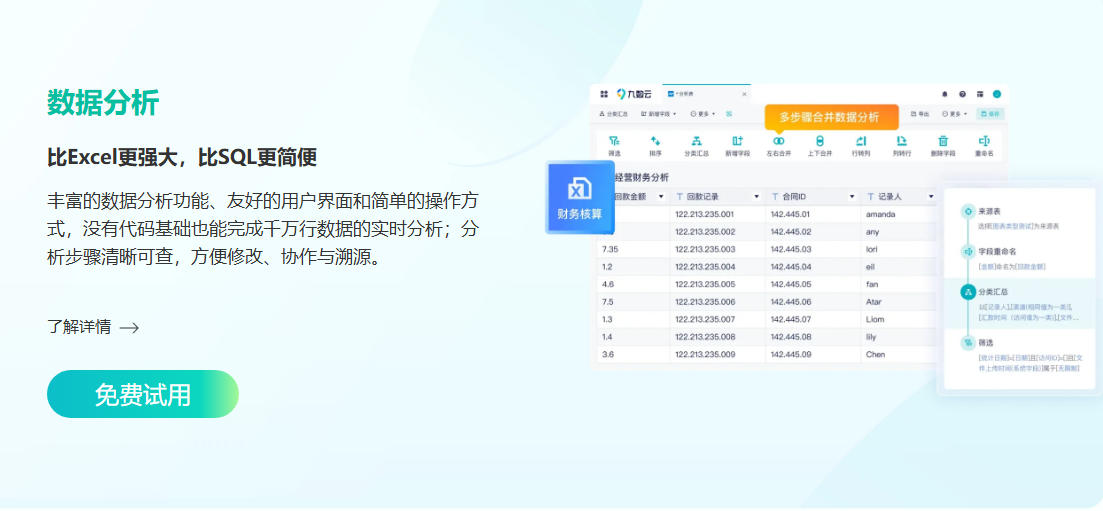Open the 合同ID column dropdown arrow

pos(852,196)
